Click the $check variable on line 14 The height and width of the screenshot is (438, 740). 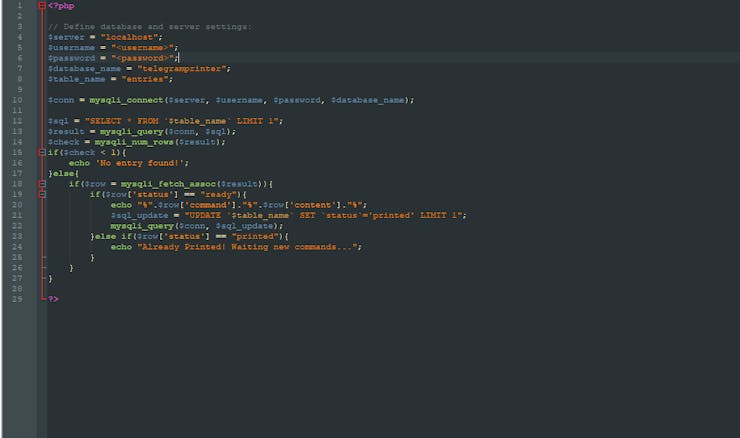pos(64,142)
